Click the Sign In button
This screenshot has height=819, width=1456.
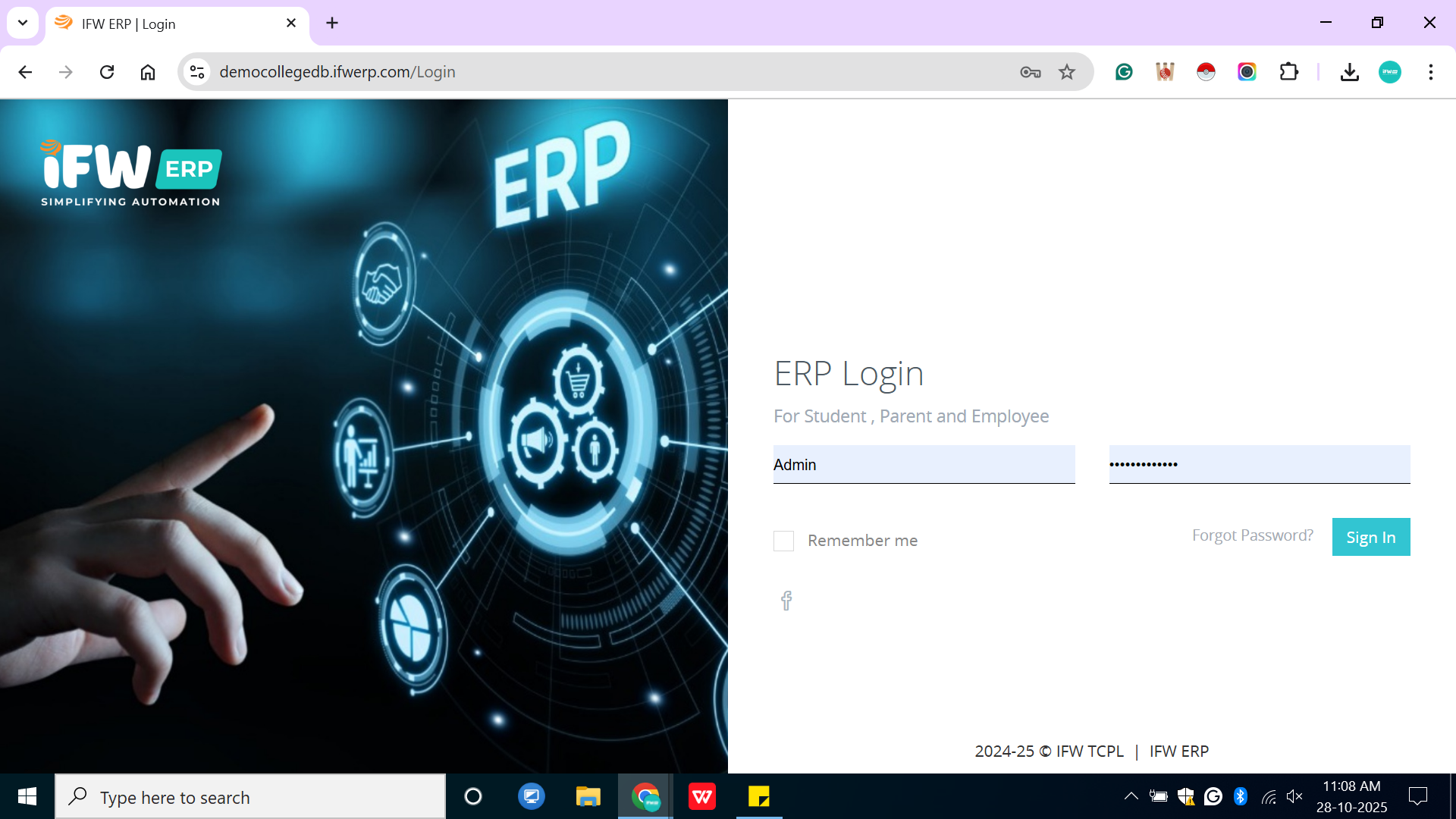[x=1371, y=537]
